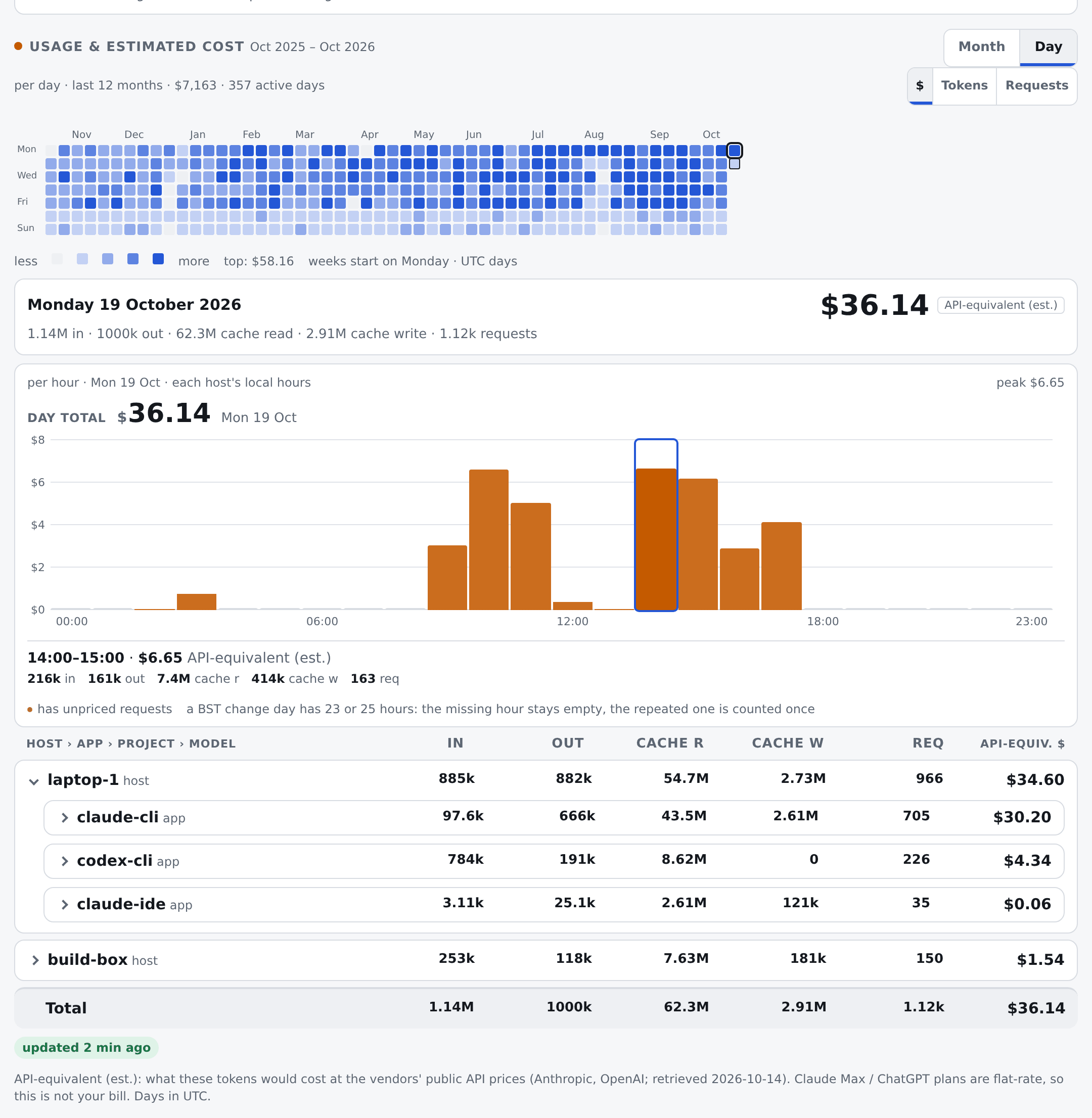Switch metric to Tokens
This screenshot has width=1092, height=1118.
point(964,85)
